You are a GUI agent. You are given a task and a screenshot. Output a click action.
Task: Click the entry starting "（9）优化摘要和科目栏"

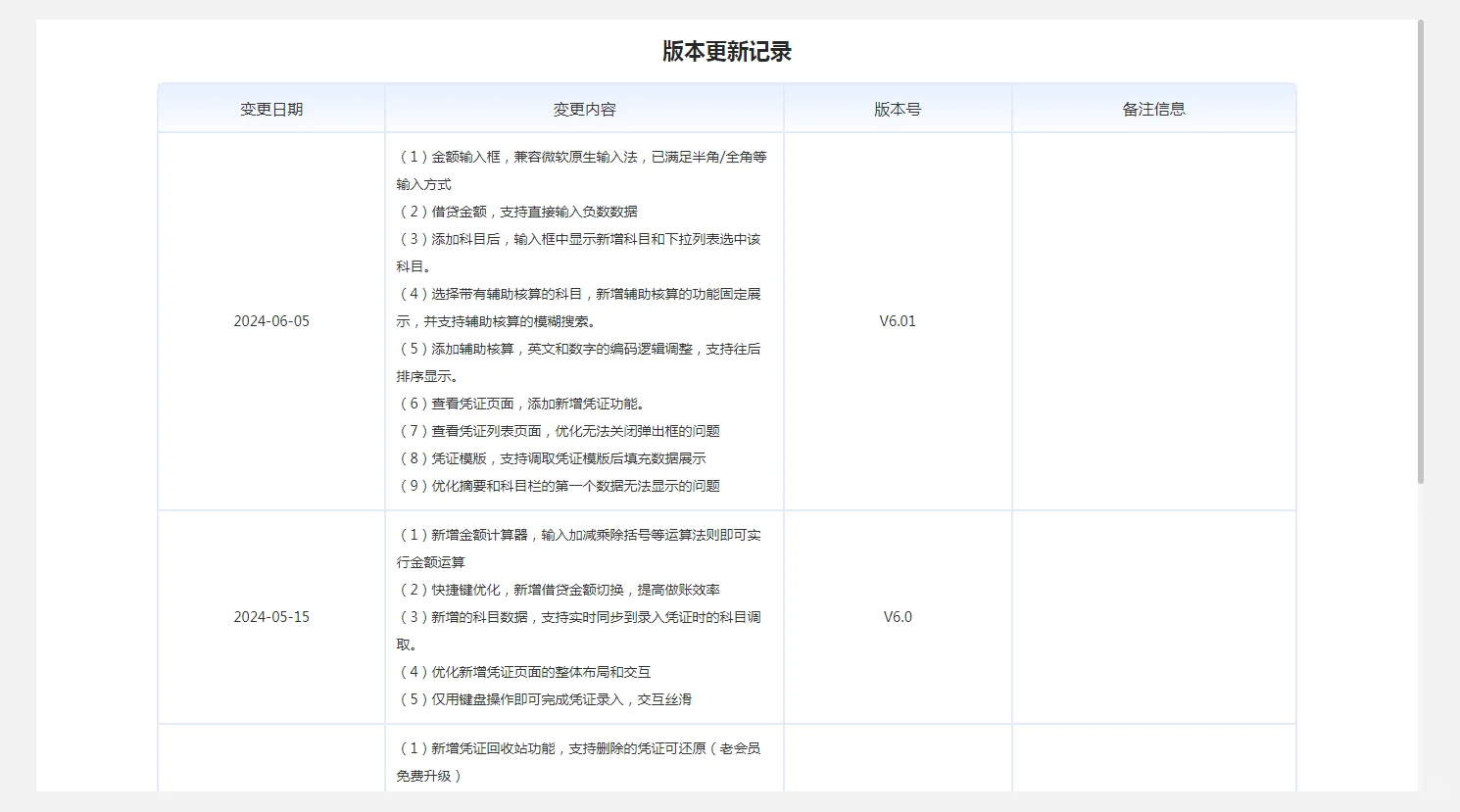[x=559, y=486]
